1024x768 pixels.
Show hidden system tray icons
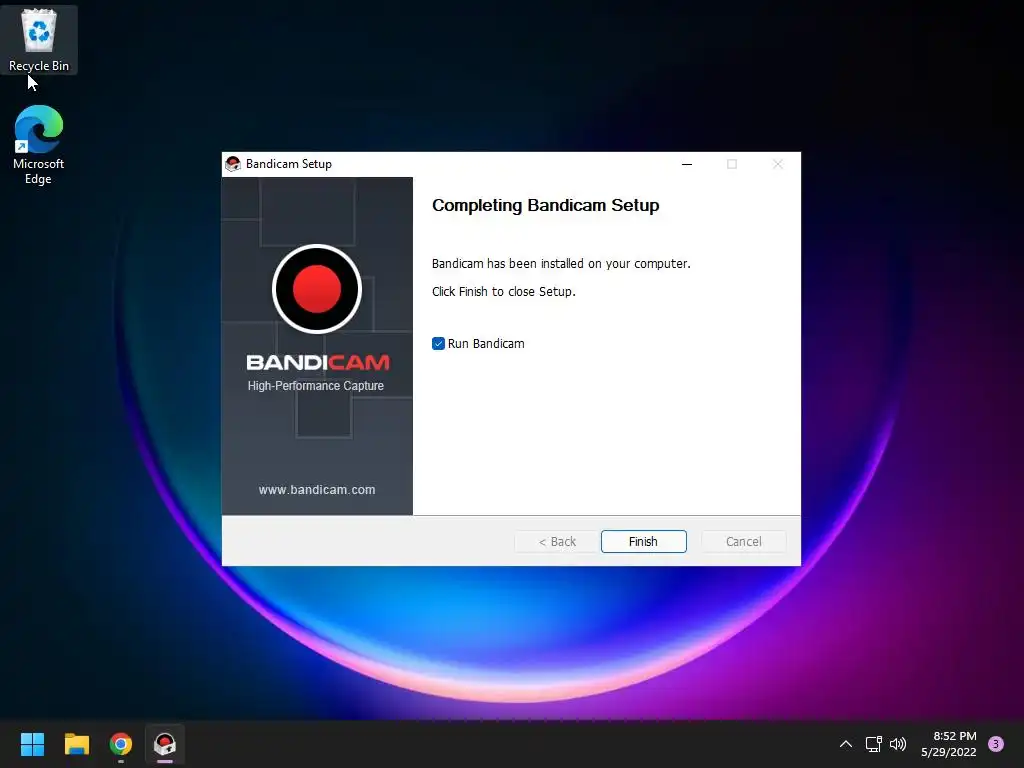tap(846, 744)
